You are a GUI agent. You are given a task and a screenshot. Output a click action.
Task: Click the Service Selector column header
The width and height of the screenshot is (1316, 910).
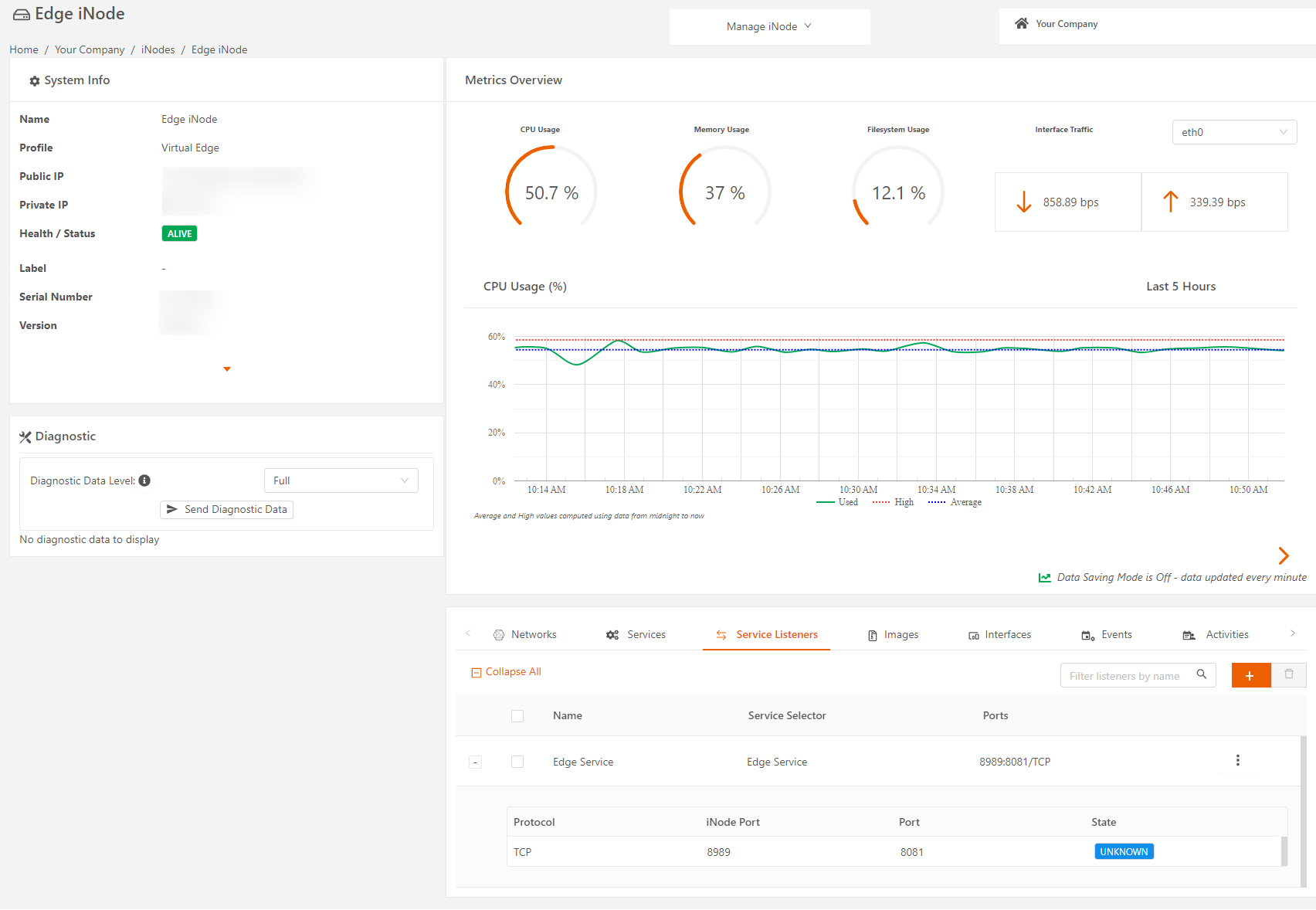pos(787,716)
